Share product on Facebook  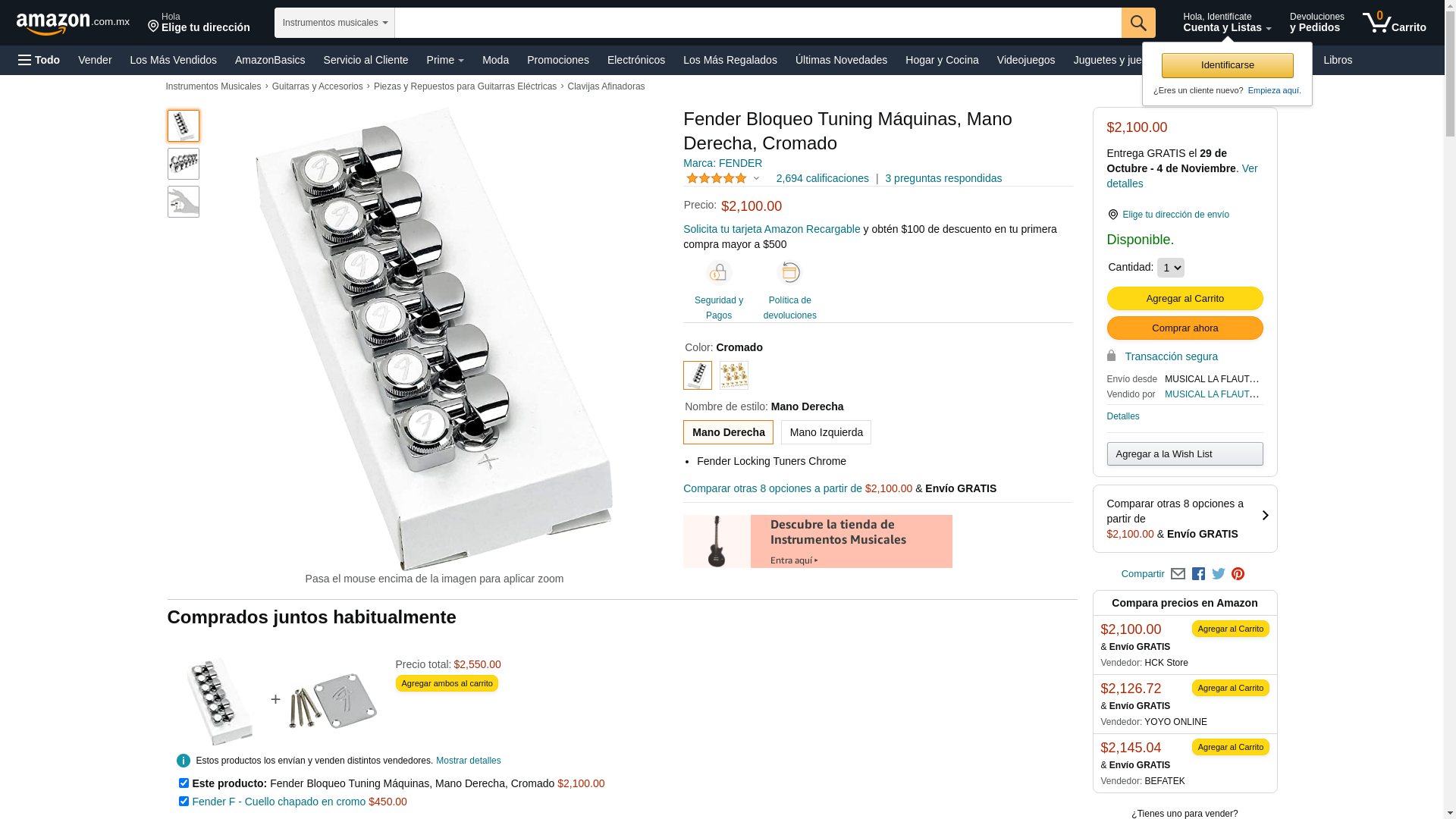[1198, 574]
